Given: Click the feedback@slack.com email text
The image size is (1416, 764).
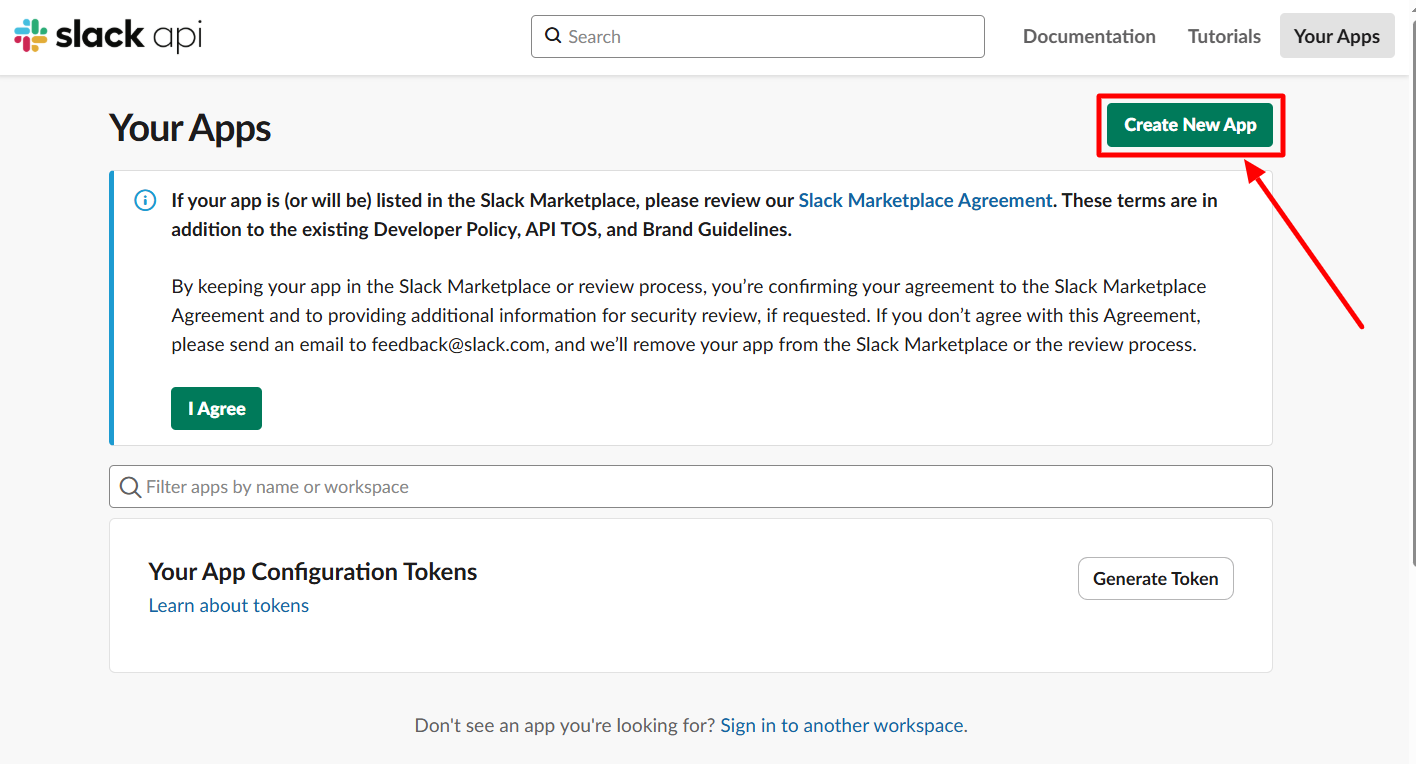Looking at the screenshot, I should pyautogui.click(x=459, y=344).
